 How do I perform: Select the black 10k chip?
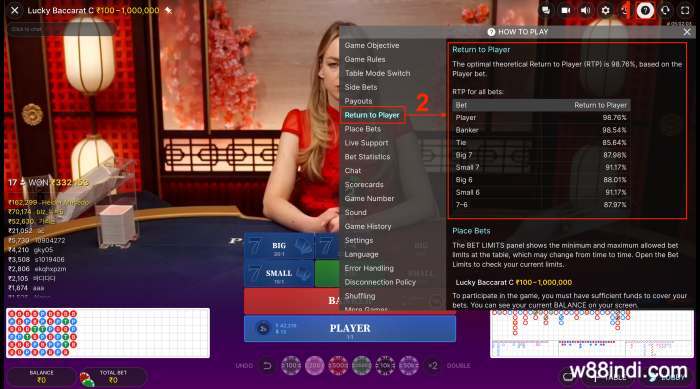pyautogui.click(x=385, y=366)
